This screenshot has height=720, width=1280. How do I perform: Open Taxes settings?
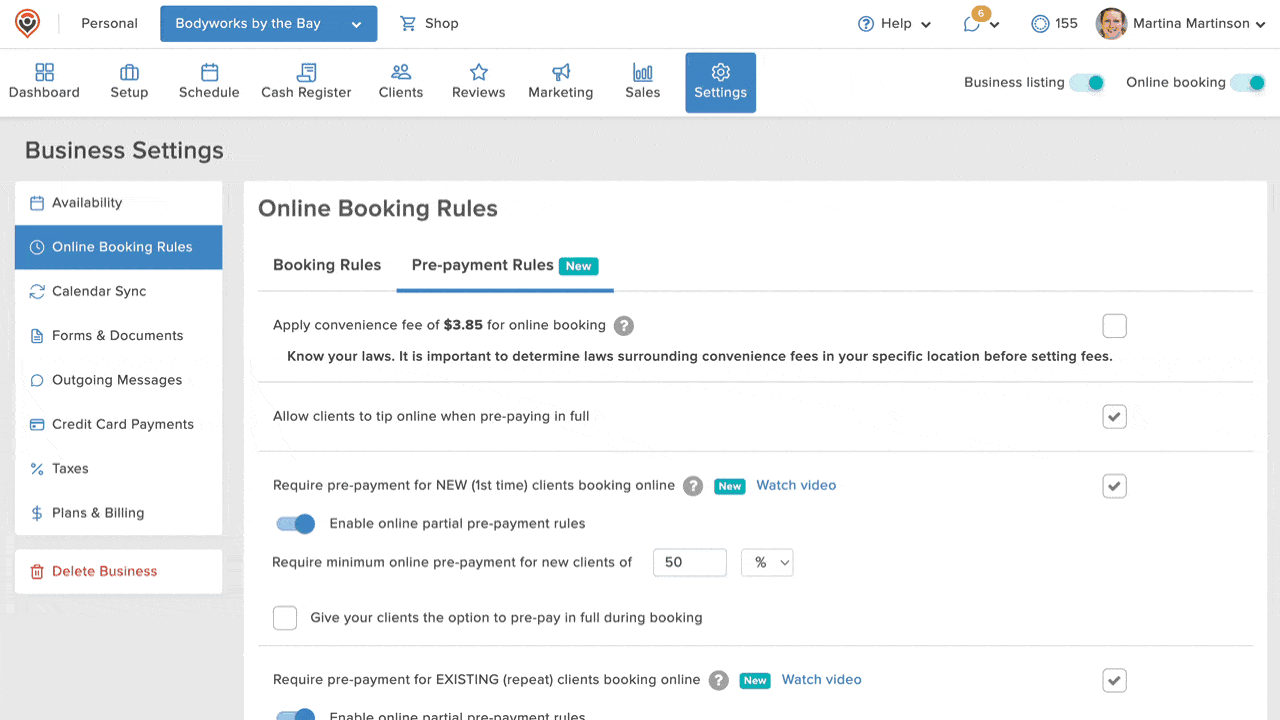point(119,469)
